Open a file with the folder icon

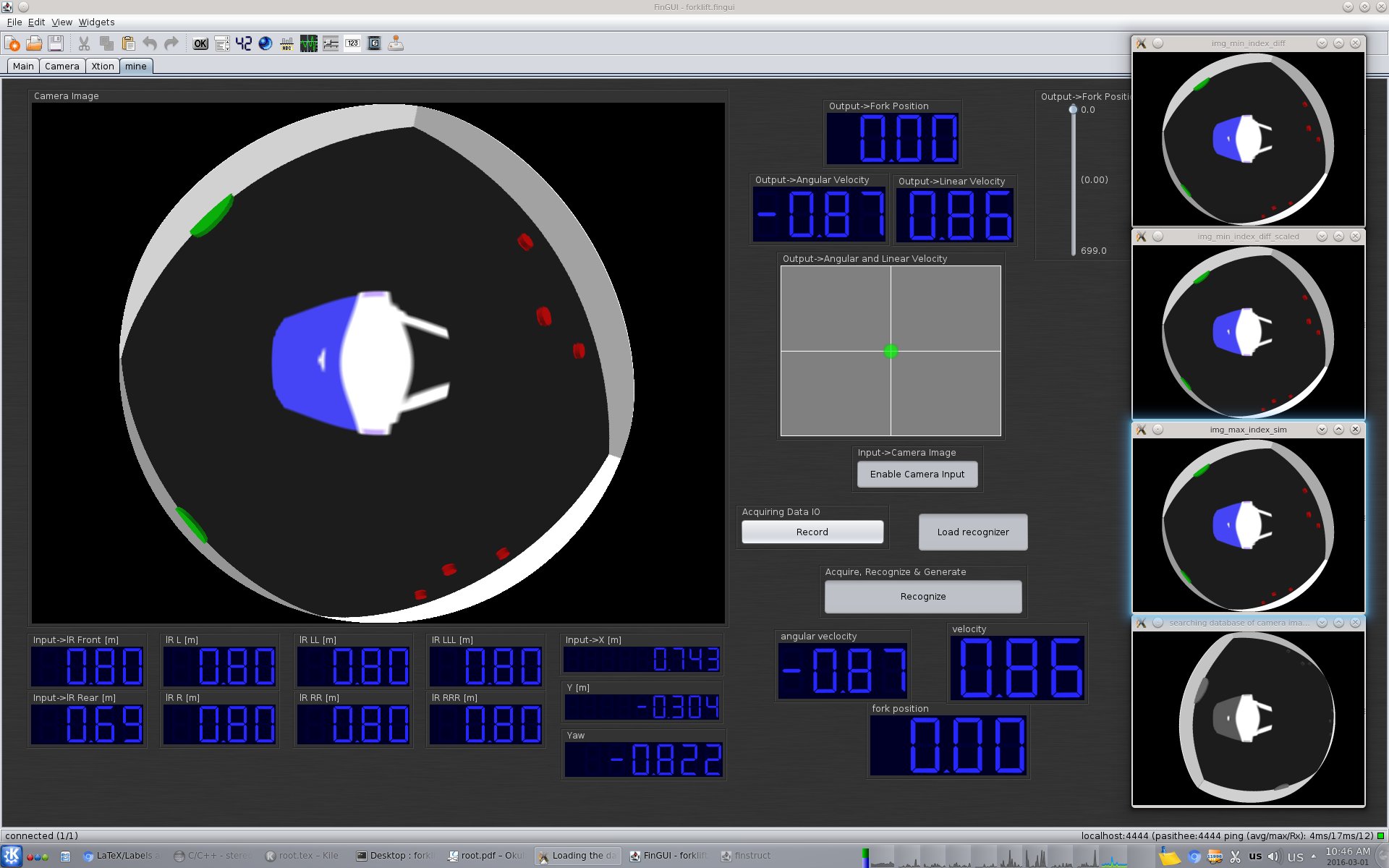click(x=34, y=43)
